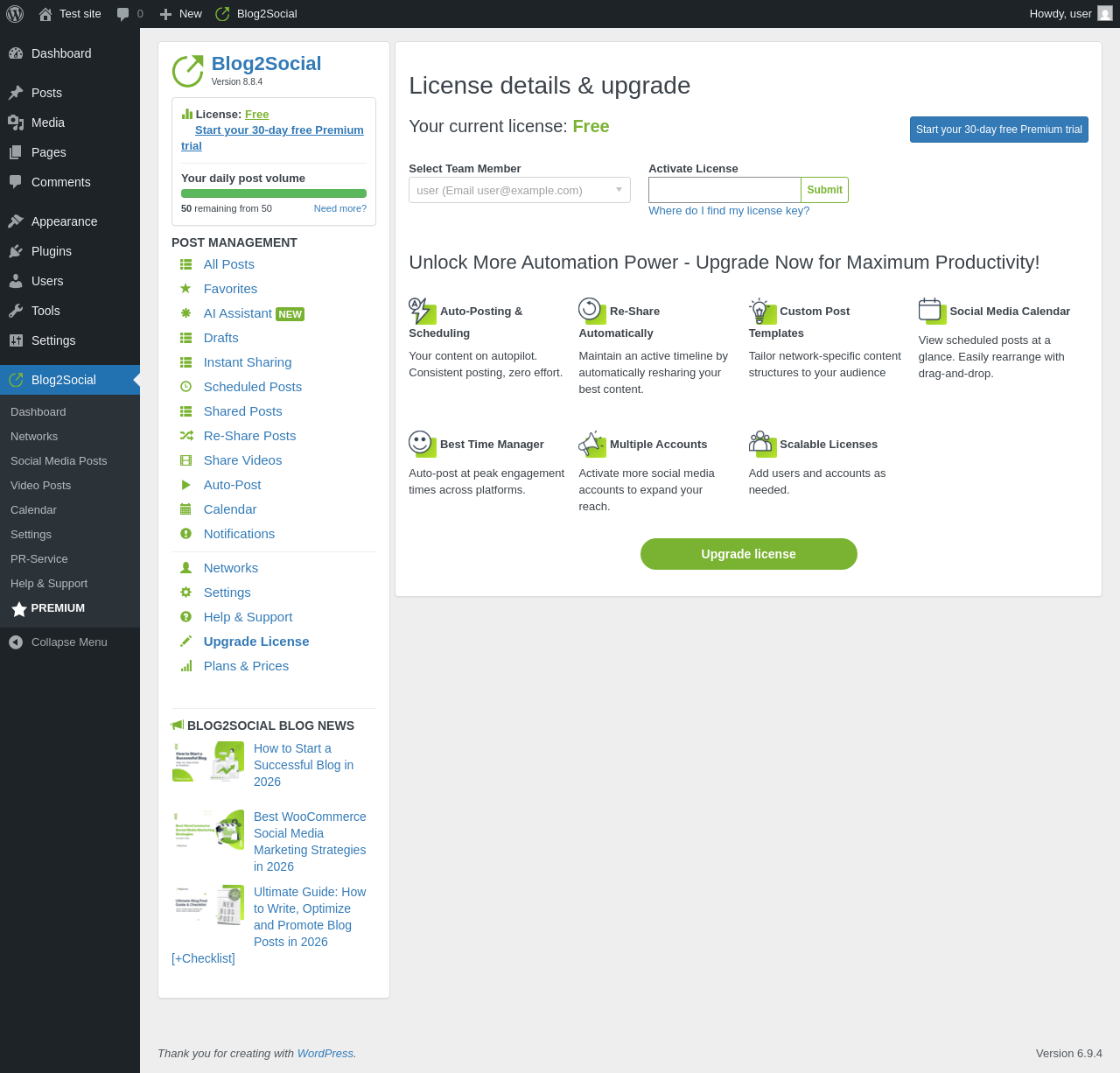This screenshot has width=1120, height=1073.
Task: Click the Networks person icon
Action: (185, 568)
